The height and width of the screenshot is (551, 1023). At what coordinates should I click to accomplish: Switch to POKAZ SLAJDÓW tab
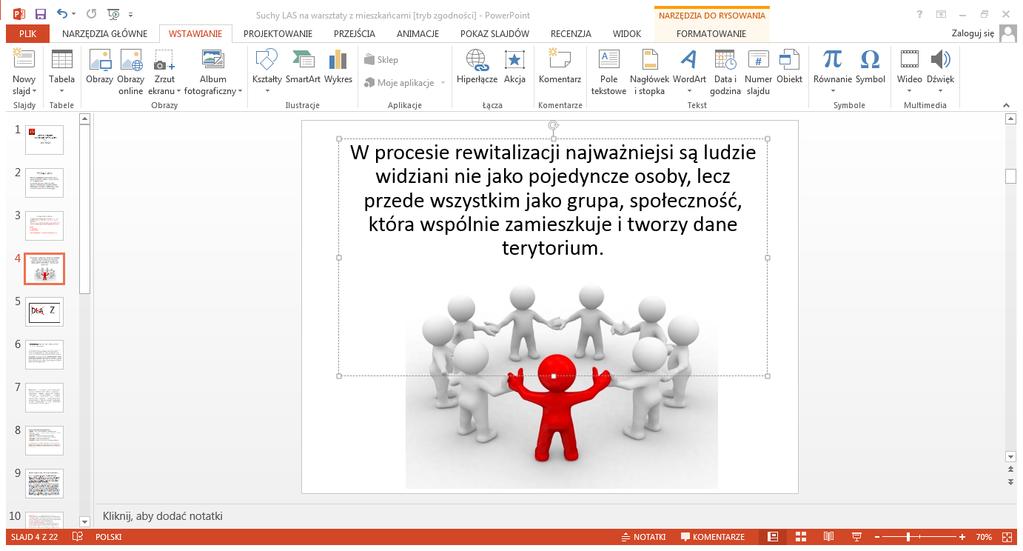click(x=495, y=33)
